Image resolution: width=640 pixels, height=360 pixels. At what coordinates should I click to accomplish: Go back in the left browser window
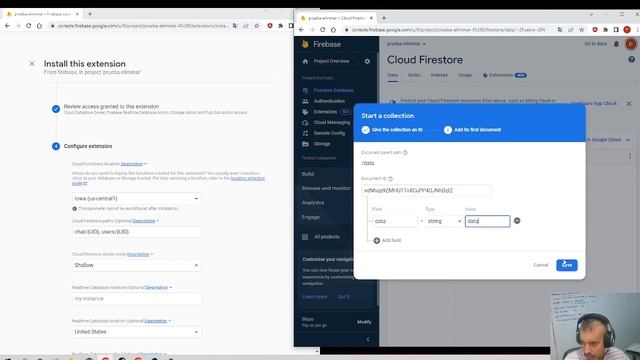coord(7,26)
